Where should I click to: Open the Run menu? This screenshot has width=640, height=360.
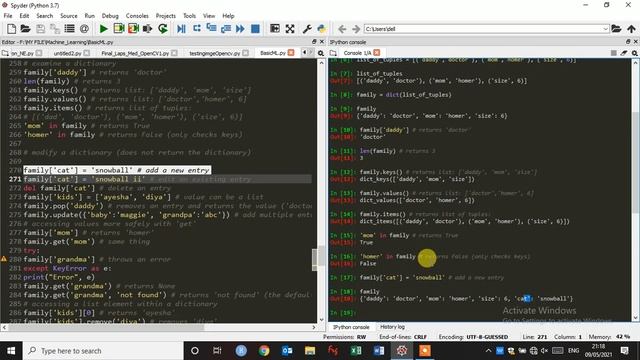point(89,16)
